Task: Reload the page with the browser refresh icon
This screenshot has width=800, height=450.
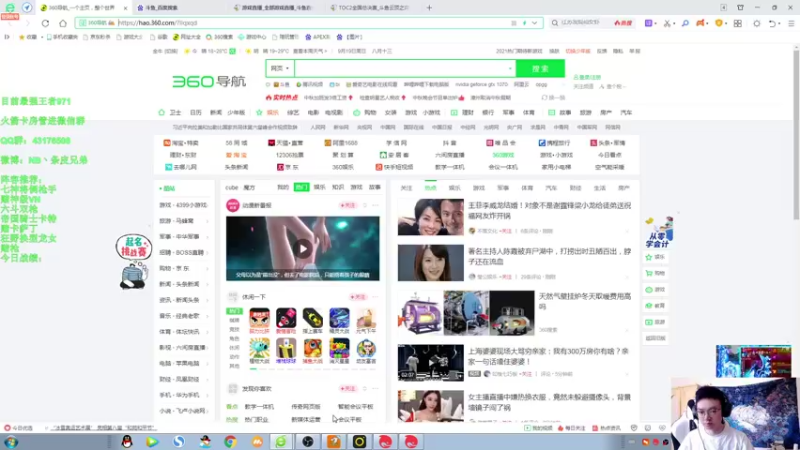Action: 45,23
